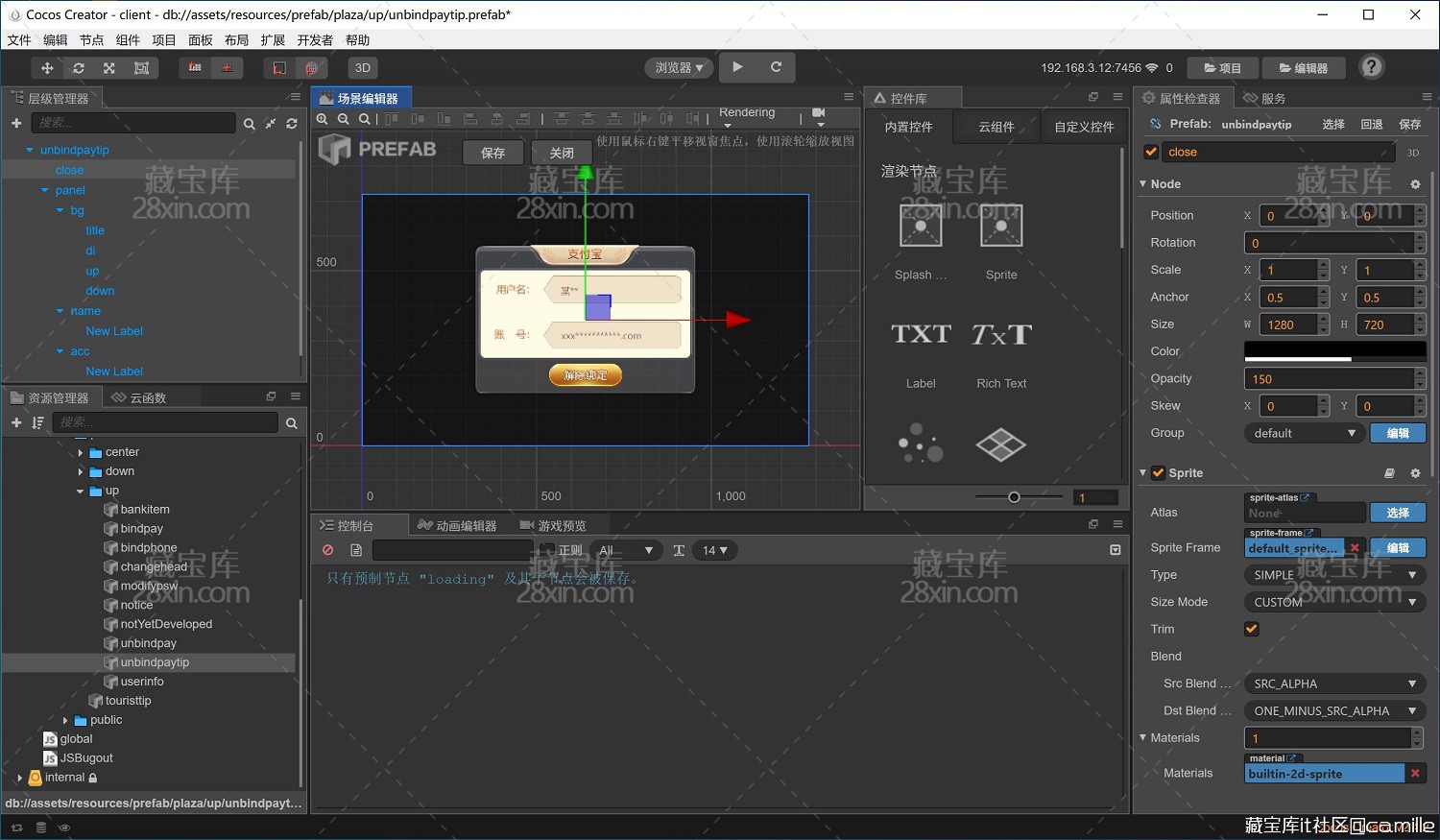Switch to the 动画编辑器 tab
The width and height of the screenshot is (1440, 840).
tap(458, 525)
